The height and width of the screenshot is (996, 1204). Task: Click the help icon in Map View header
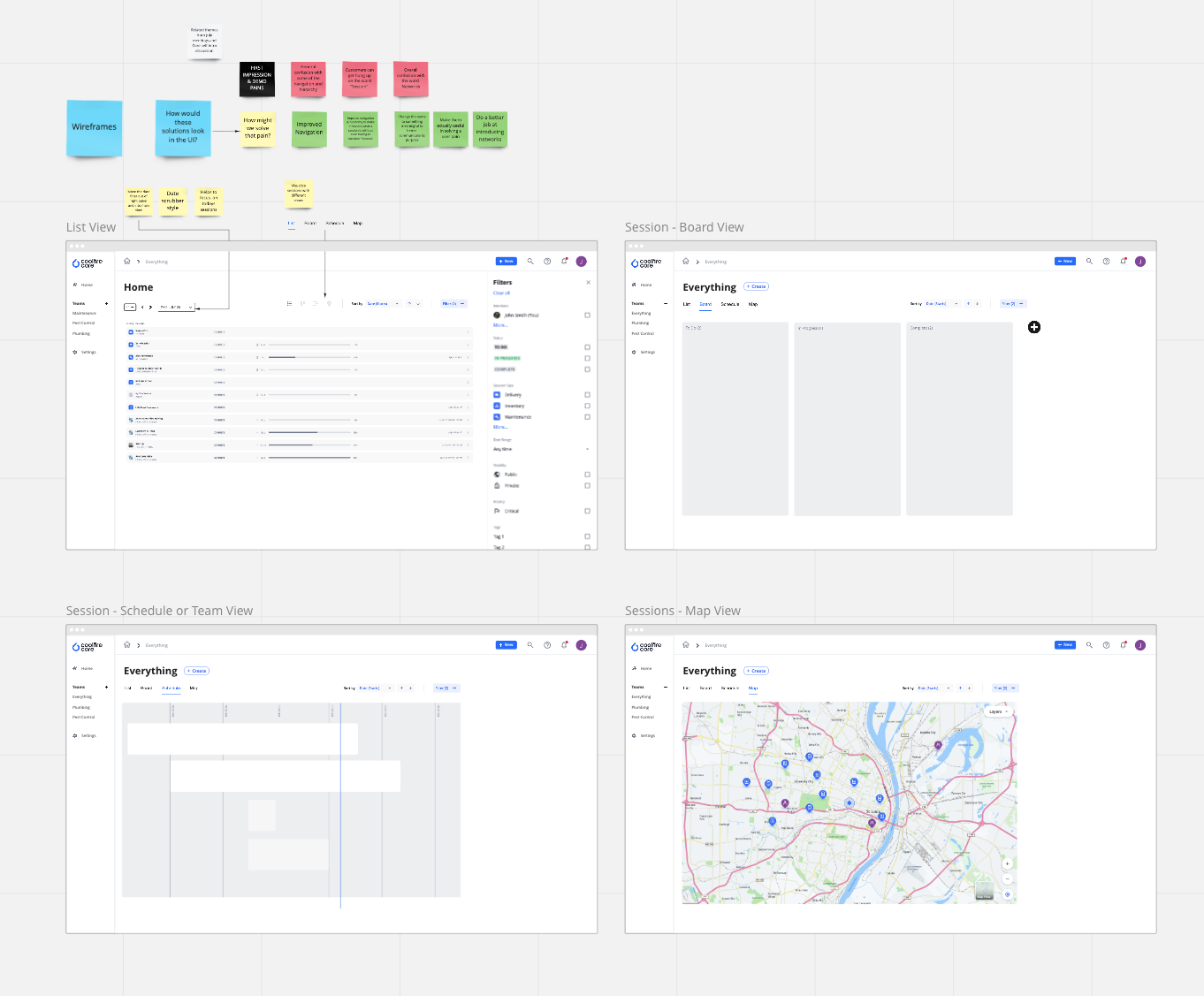click(1106, 645)
